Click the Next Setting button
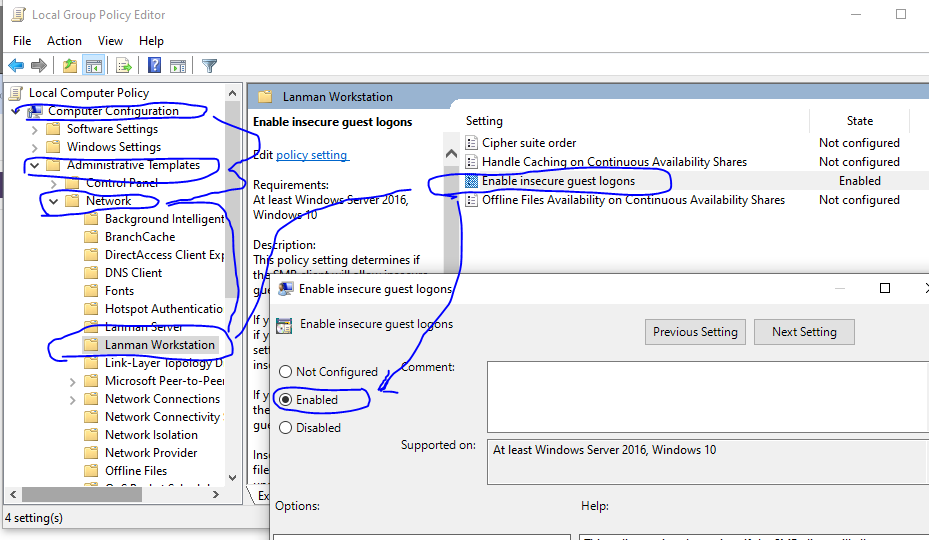The width and height of the screenshot is (929, 540). 804,332
